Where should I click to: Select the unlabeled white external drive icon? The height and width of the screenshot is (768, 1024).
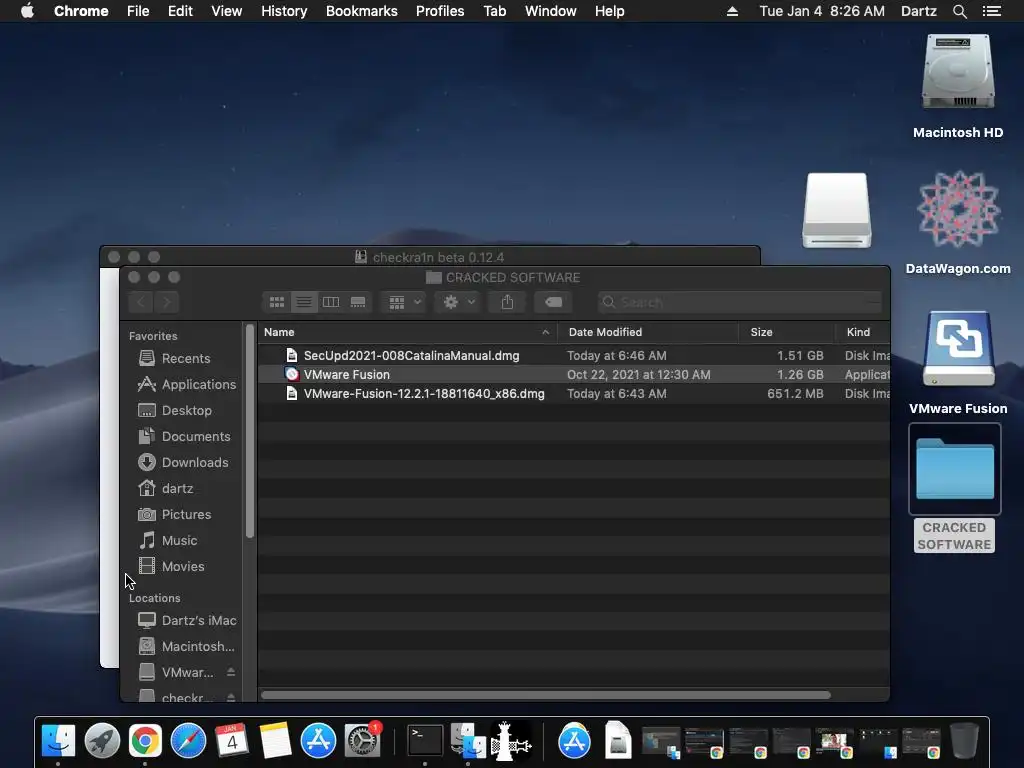click(837, 210)
